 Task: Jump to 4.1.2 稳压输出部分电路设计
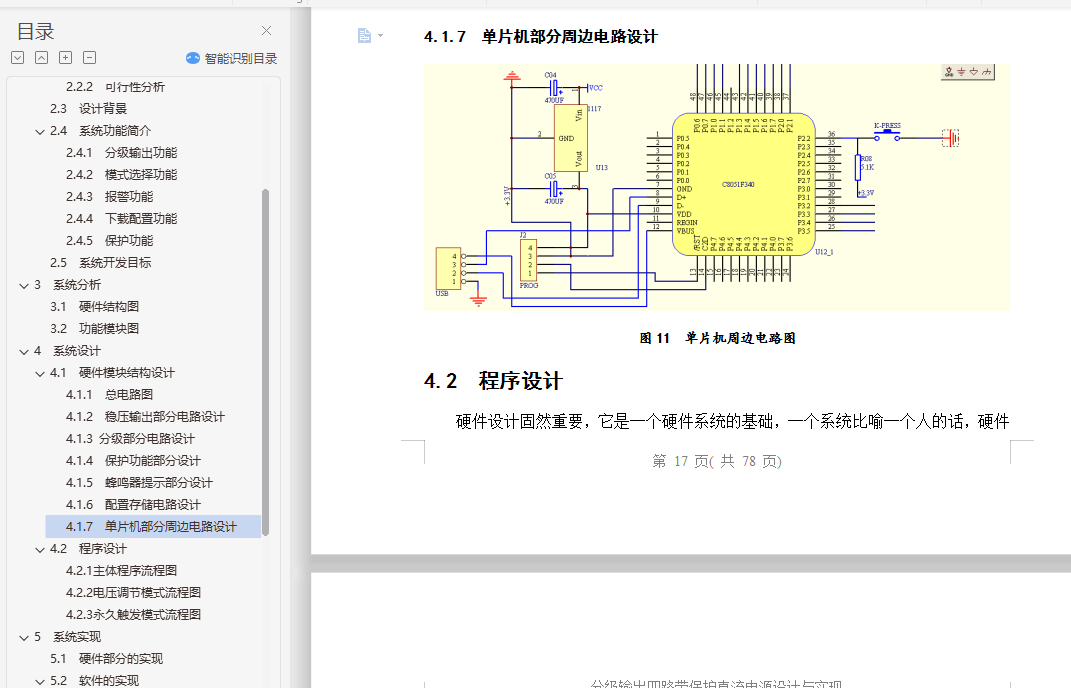(145, 416)
